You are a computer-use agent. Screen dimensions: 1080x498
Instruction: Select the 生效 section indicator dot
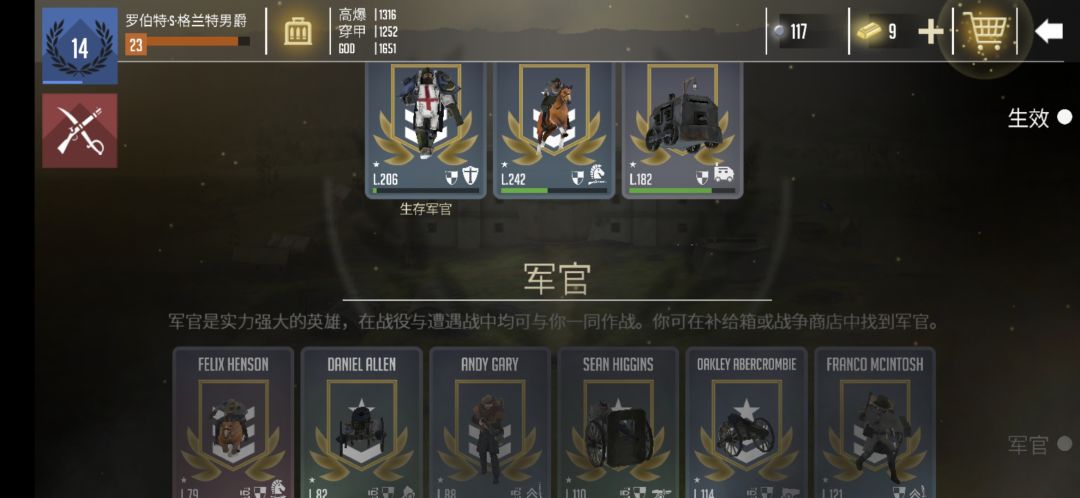(1065, 117)
